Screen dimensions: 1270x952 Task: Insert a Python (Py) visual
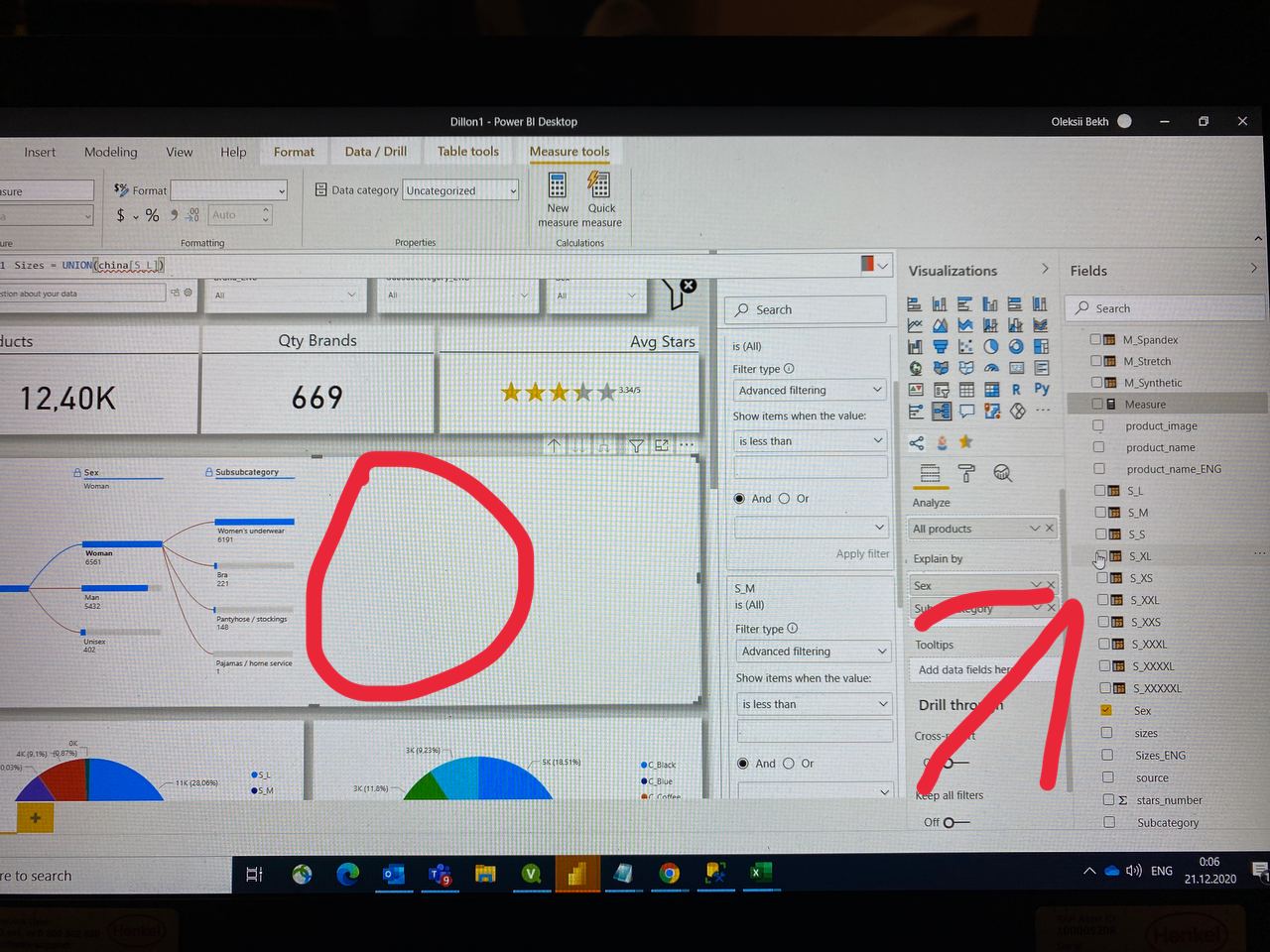point(1041,388)
